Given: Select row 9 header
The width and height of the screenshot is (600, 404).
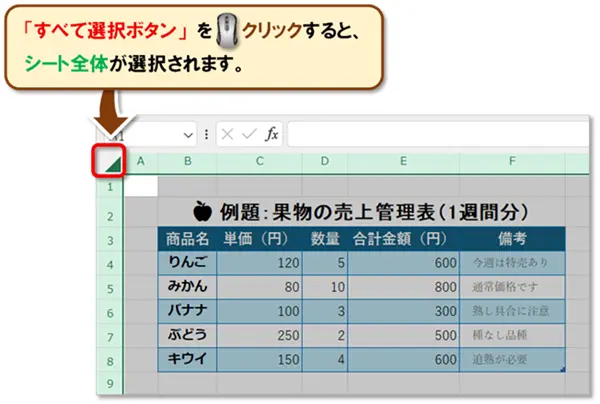Looking at the screenshot, I should tap(110, 383).
